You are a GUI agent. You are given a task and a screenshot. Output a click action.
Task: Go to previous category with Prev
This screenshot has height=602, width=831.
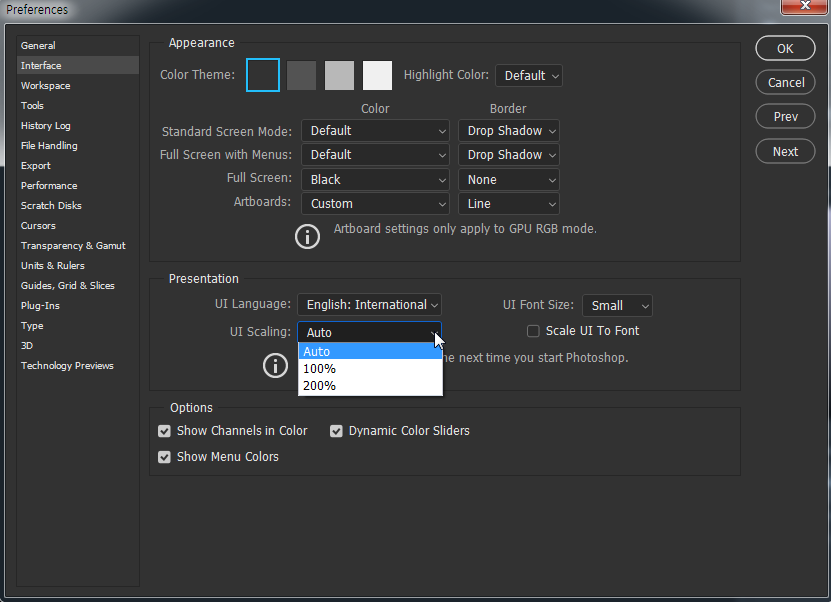click(785, 117)
